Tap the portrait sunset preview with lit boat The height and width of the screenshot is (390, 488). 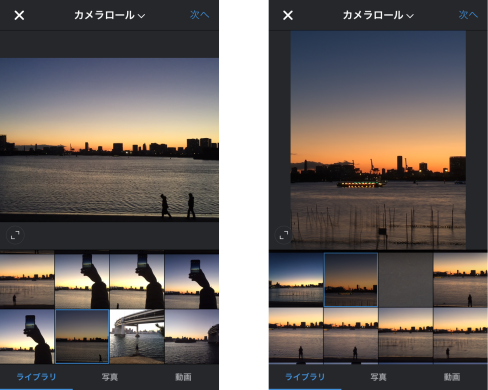pos(378,140)
